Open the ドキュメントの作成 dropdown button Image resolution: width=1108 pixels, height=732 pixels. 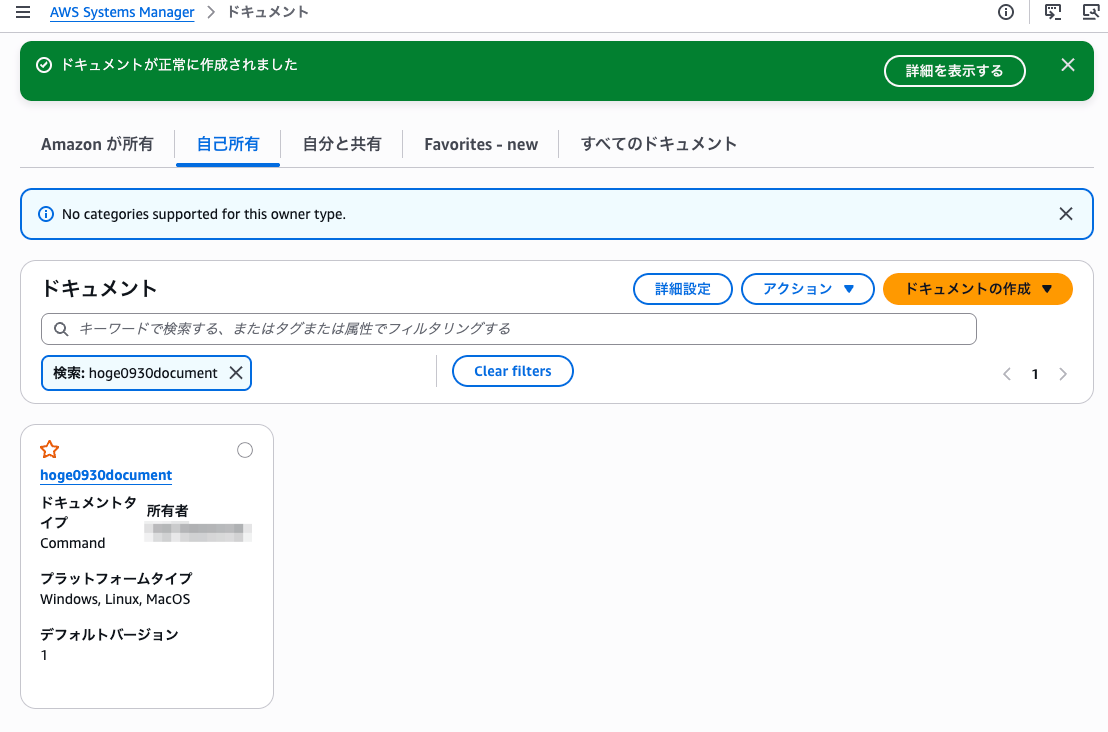click(977, 289)
